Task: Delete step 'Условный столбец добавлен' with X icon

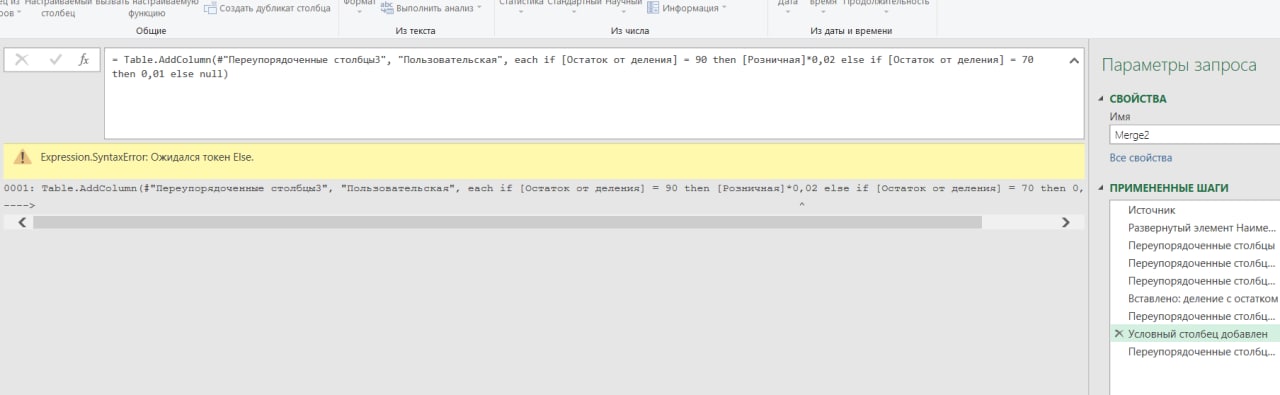Action: pos(1118,334)
